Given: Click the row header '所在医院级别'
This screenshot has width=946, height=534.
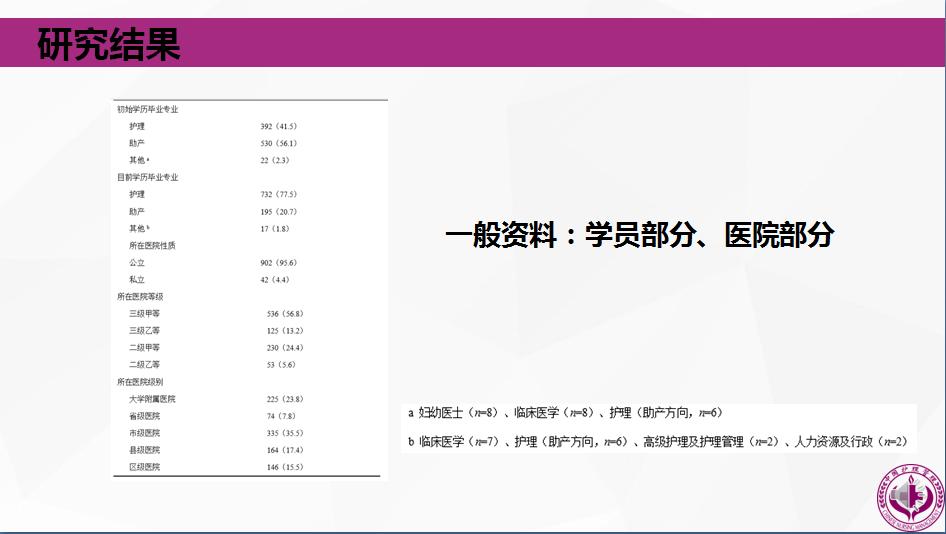Looking at the screenshot, I should tap(140, 382).
